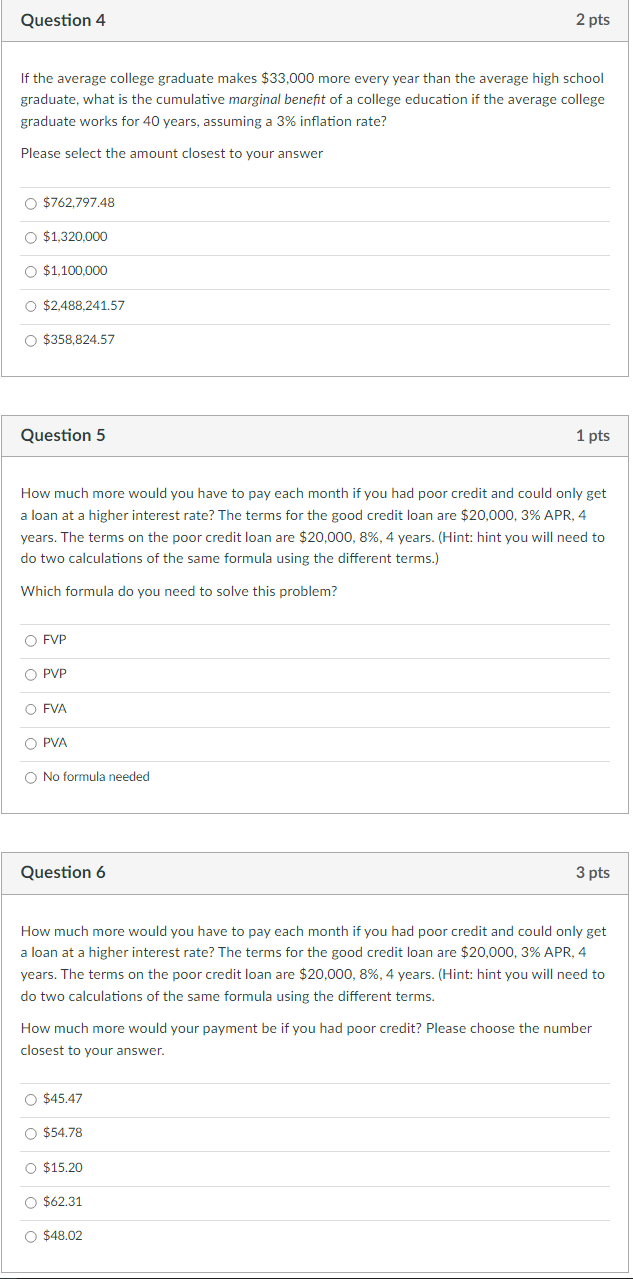This screenshot has width=633, height=1279.
Task: Choose the No formula needed option
Action: tap(31, 777)
